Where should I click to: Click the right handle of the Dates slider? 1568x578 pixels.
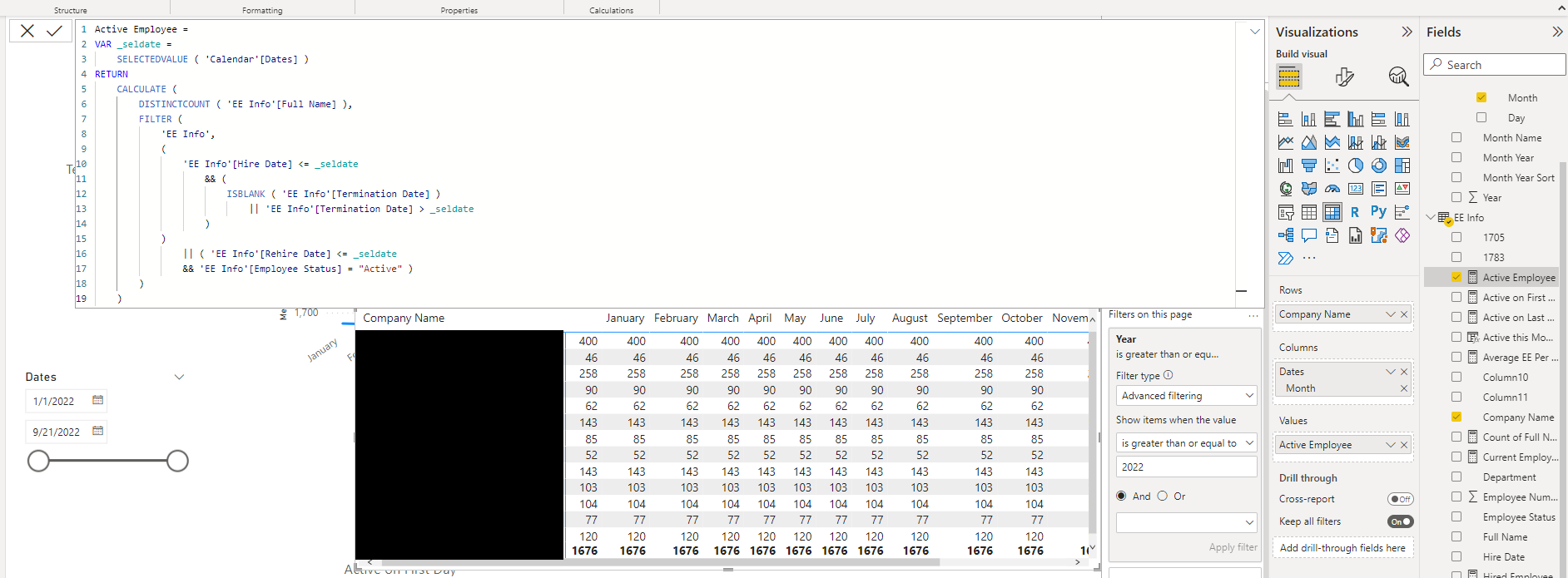[177, 461]
